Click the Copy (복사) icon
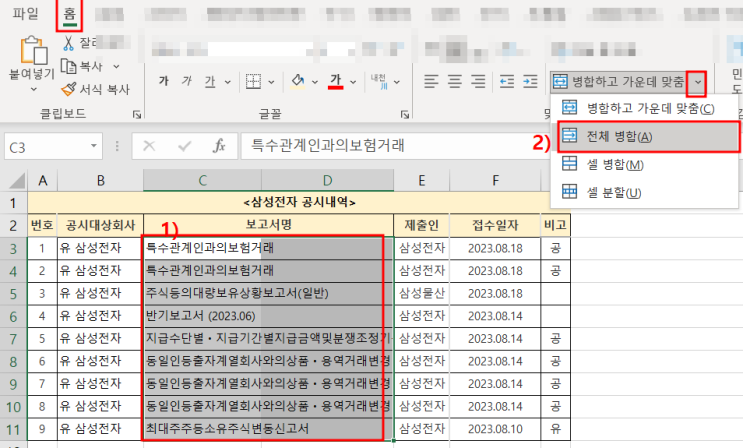The width and height of the screenshot is (743, 448). tap(69, 66)
